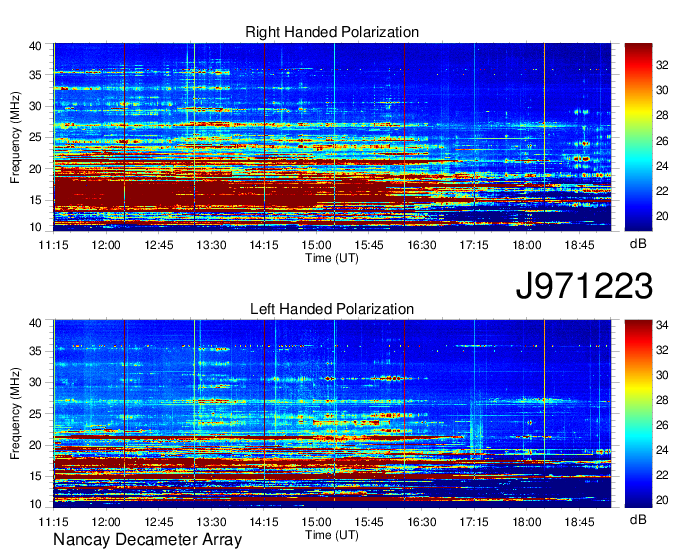Click the 35 MHz tick on Right Handed plot
This screenshot has width=680, height=552.
35,75
